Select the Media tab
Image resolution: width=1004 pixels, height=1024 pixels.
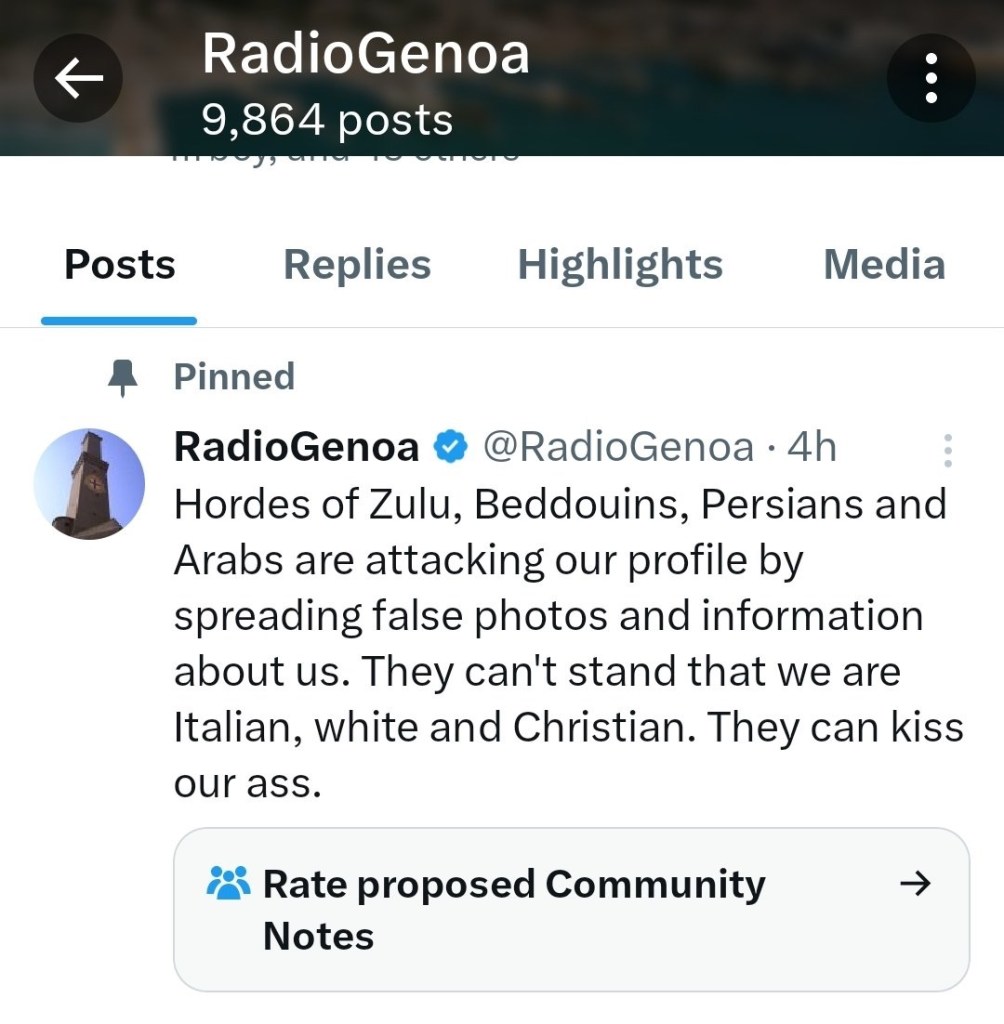(884, 265)
